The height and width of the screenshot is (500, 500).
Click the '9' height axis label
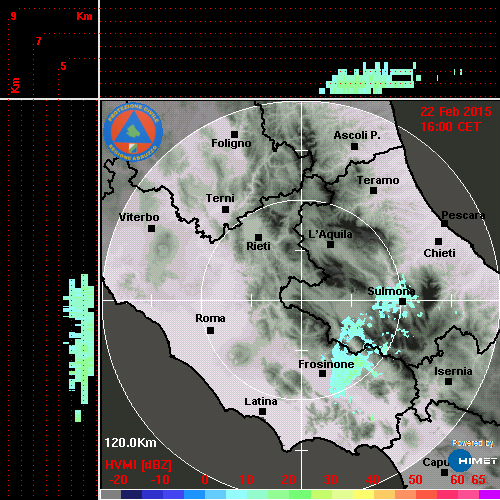(x=13, y=16)
